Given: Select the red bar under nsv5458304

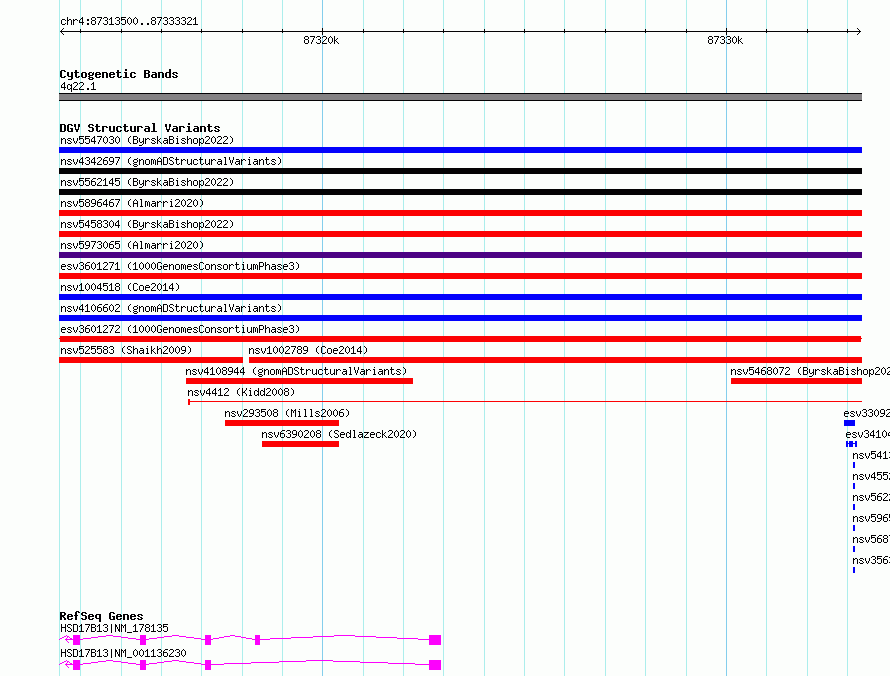Looking at the screenshot, I should pos(460,234).
